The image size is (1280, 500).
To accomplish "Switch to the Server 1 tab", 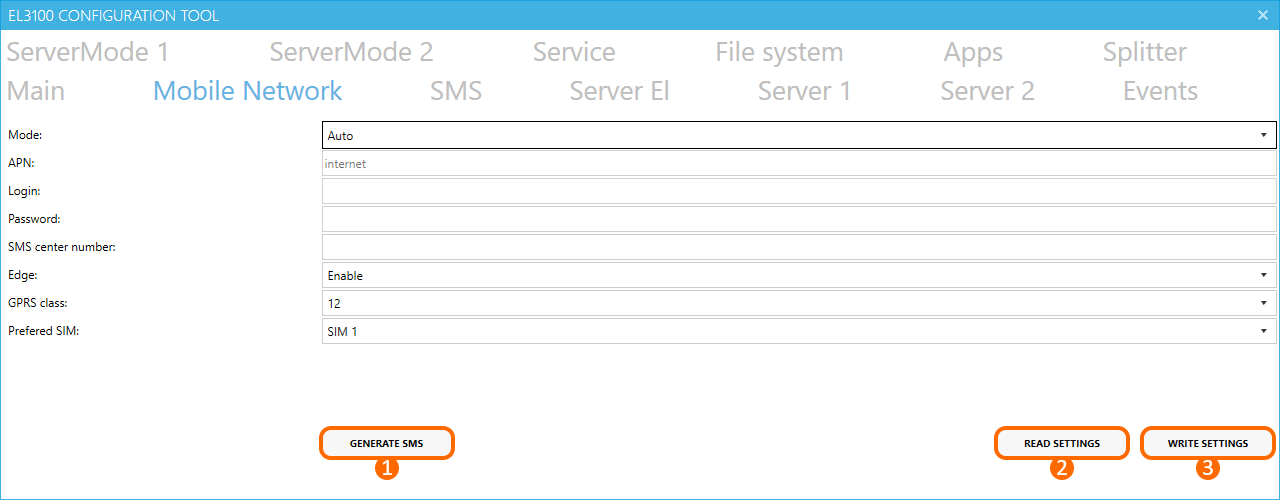I will point(804,91).
